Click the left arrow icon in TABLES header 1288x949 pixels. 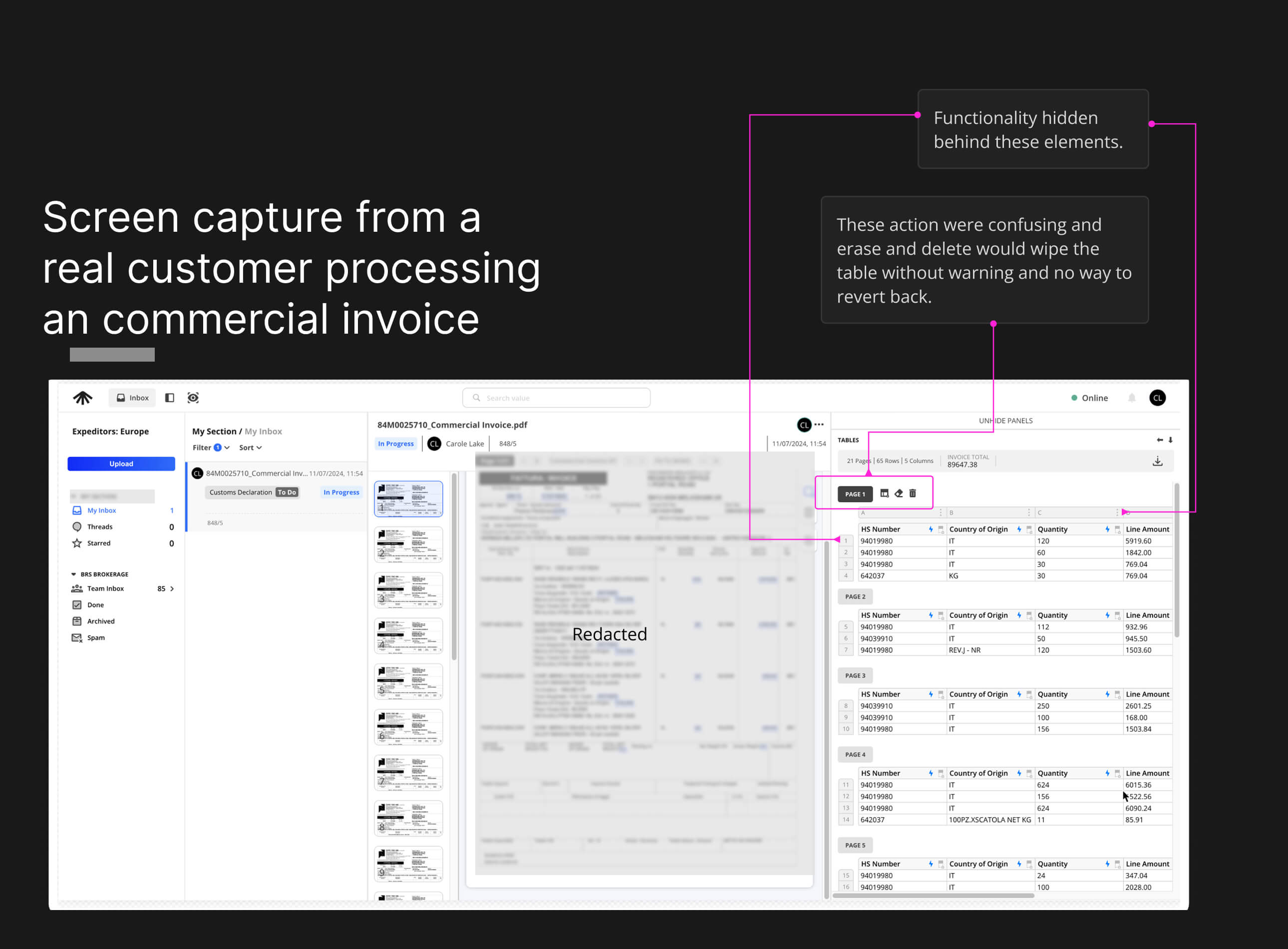pos(1159,440)
